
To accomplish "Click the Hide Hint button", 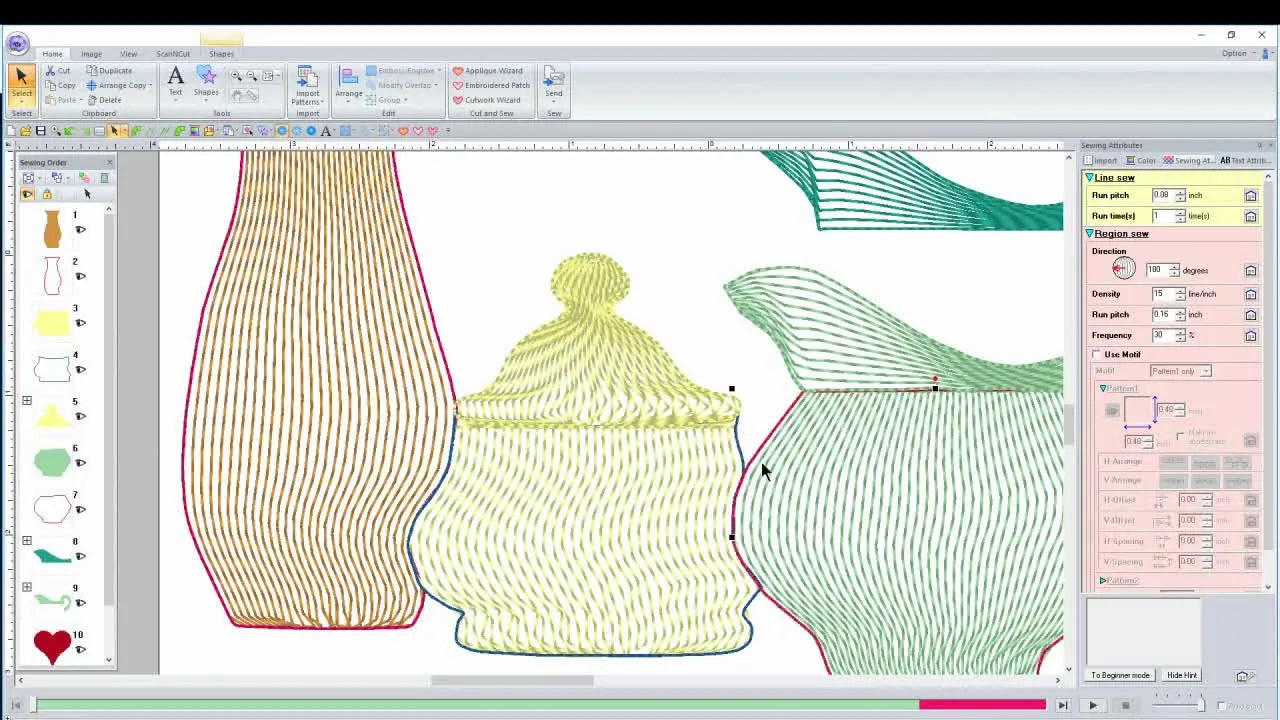I will point(1181,676).
